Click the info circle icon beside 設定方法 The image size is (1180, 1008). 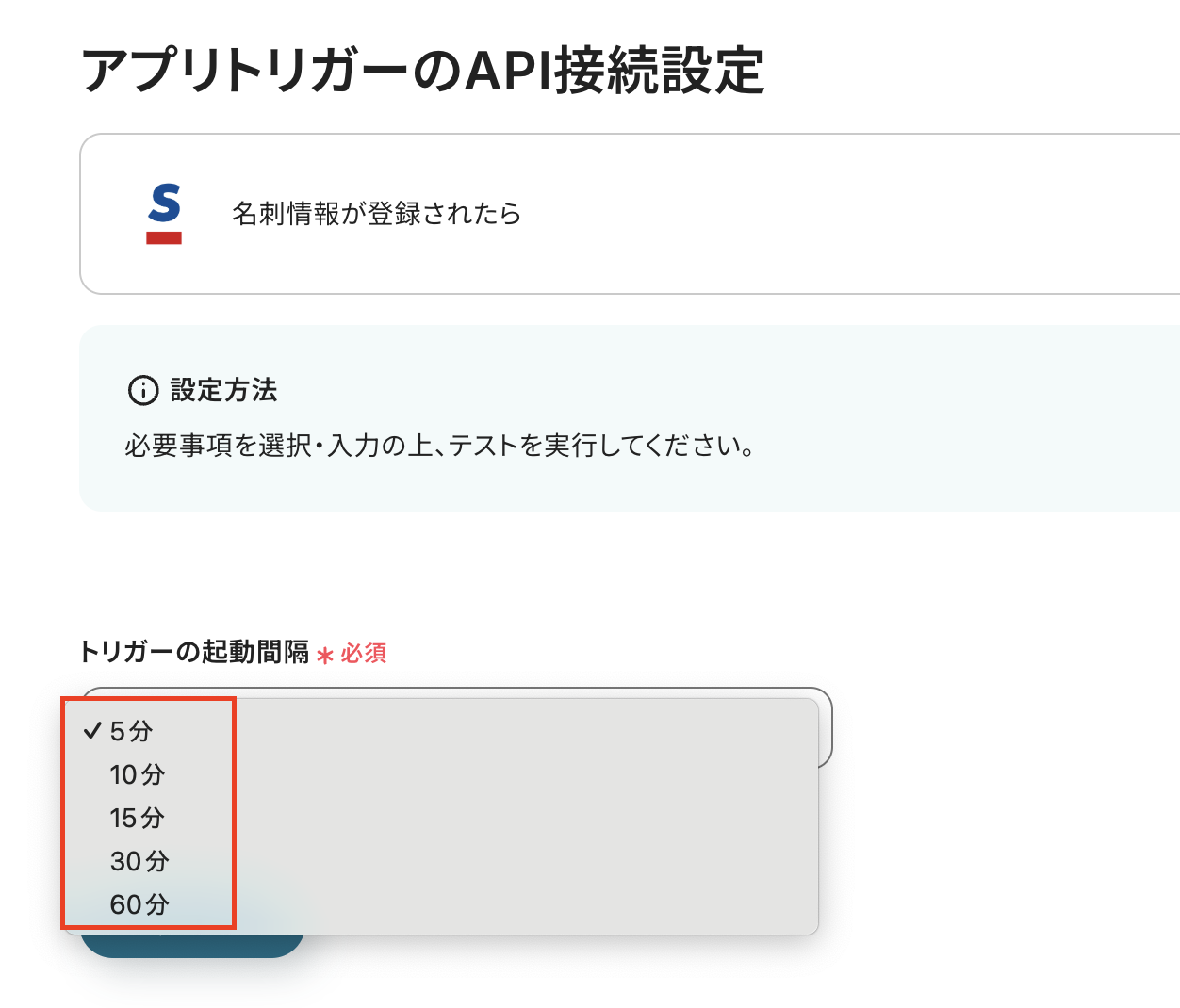(x=143, y=390)
